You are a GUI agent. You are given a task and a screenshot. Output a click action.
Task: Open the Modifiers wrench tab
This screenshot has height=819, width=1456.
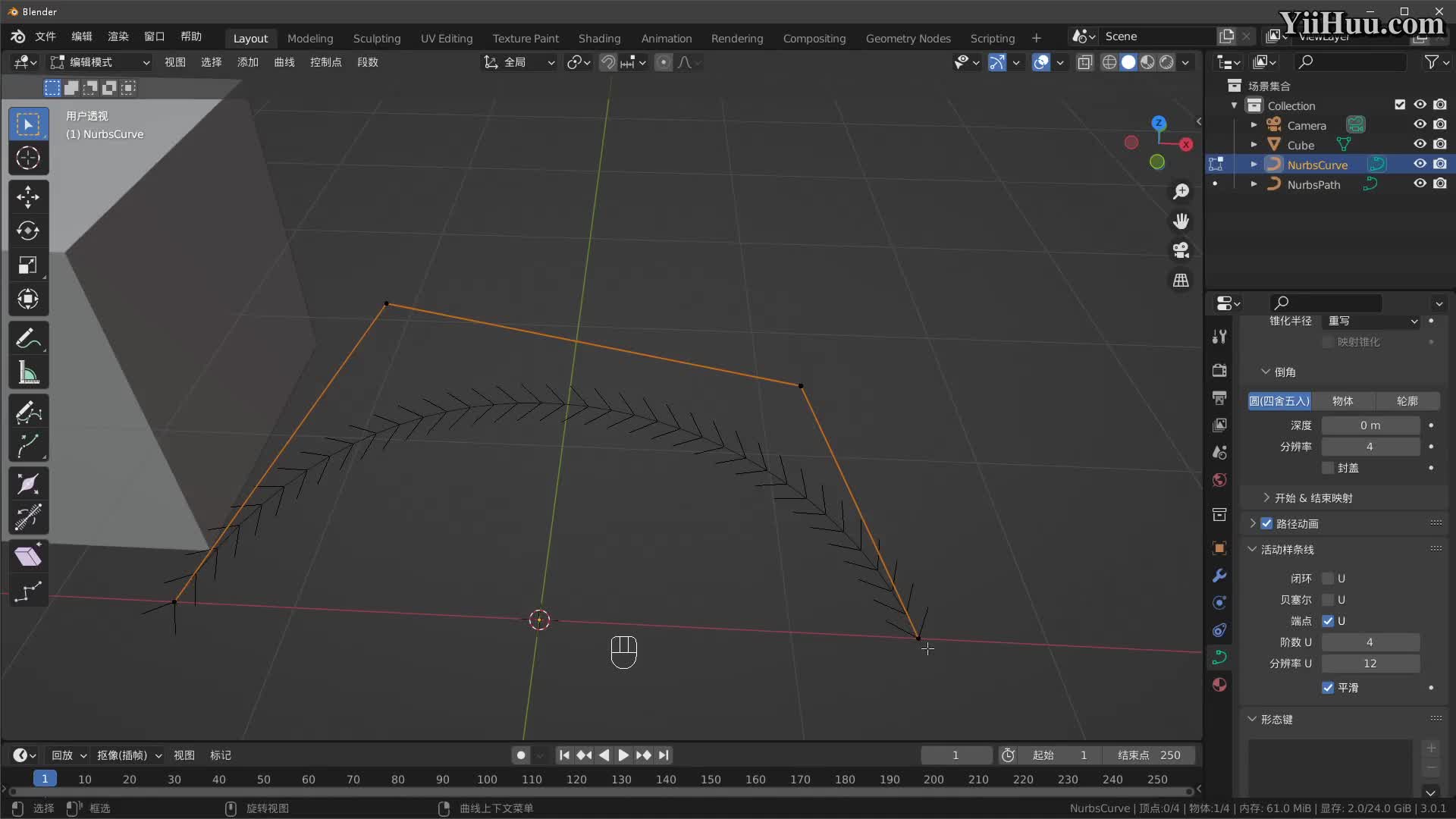1219,576
